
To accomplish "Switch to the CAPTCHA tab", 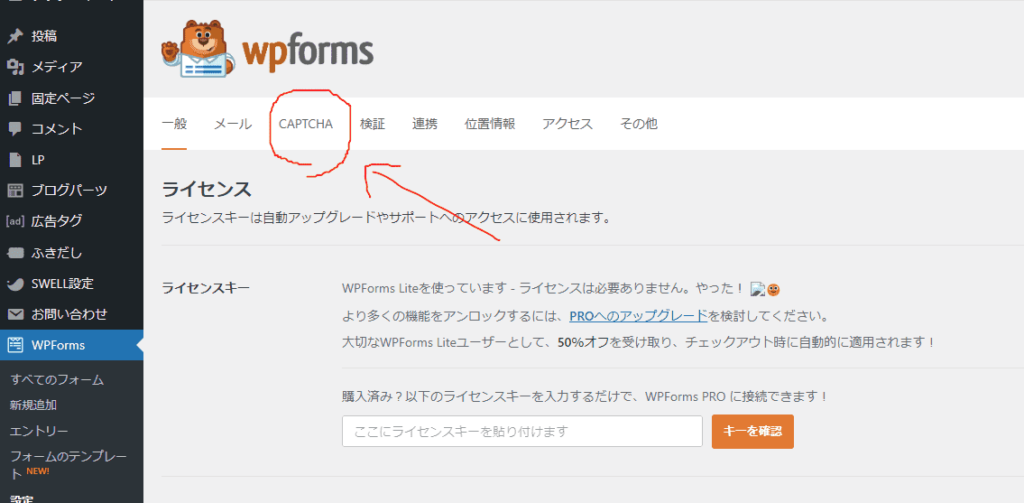I will coord(306,124).
